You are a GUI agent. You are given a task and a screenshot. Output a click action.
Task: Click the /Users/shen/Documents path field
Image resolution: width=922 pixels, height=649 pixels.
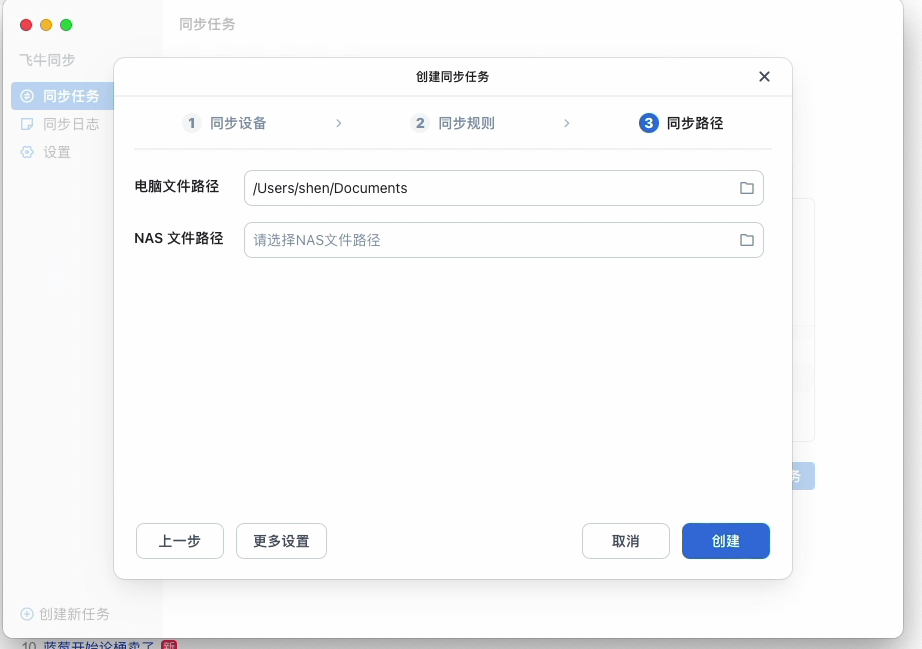click(450, 187)
